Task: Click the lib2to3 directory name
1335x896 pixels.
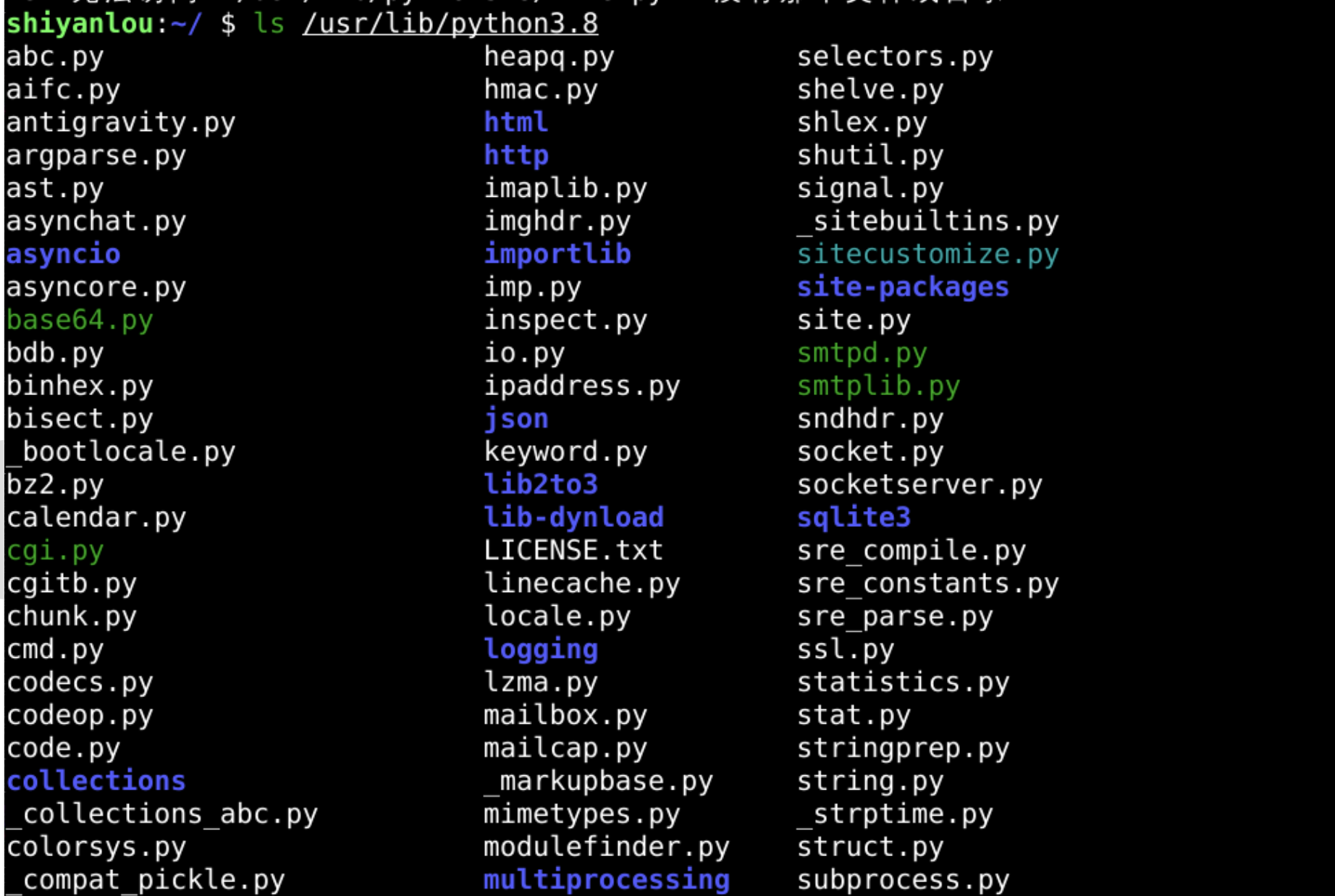Action: (x=541, y=485)
